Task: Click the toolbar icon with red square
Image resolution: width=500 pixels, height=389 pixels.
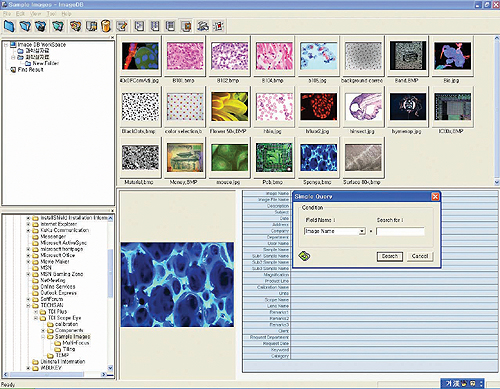Action: [x=219, y=26]
